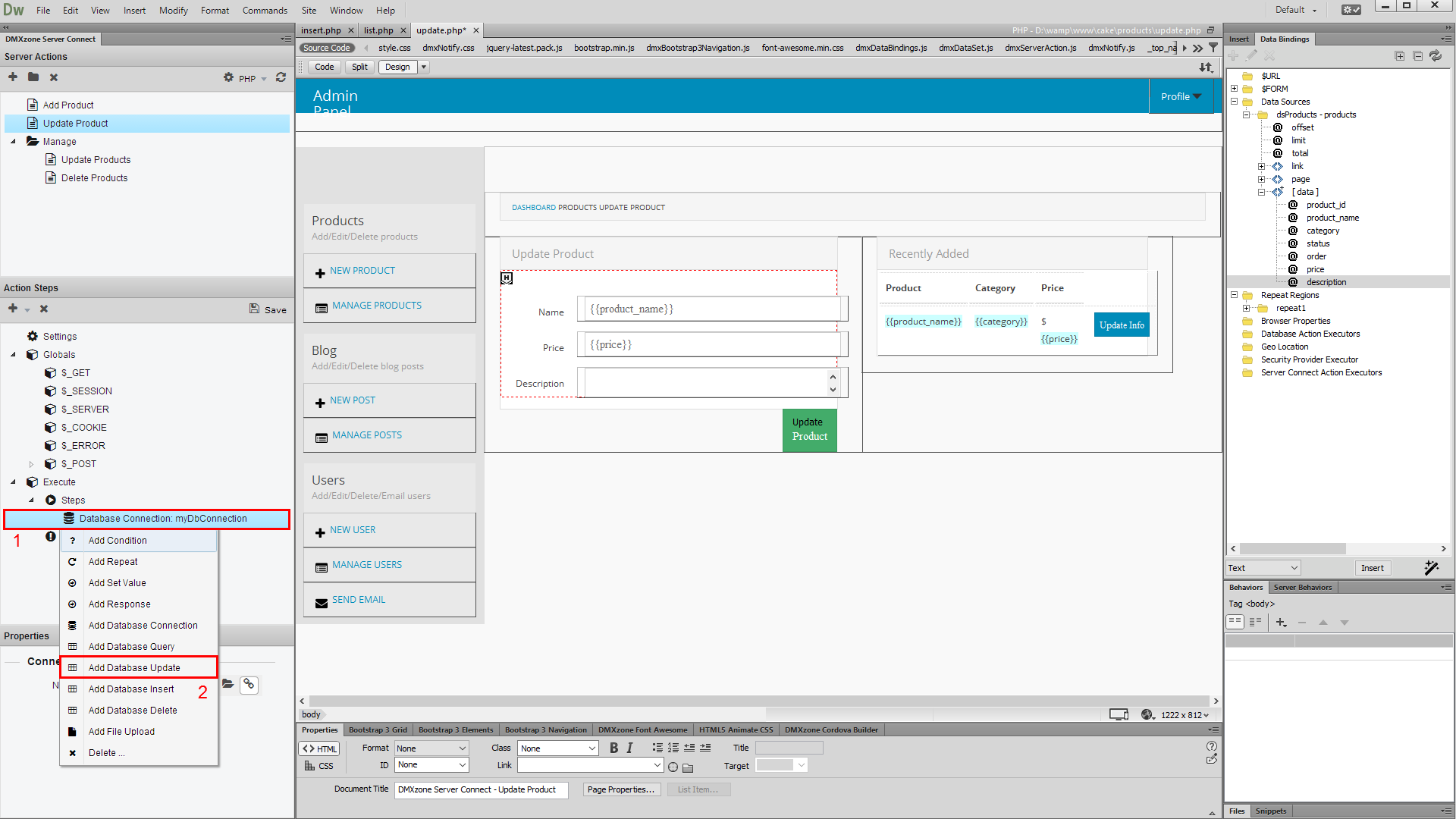Image resolution: width=1456 pixels, height=819 pixels.
Task: Select Add Database Update menu entry
Action: 139,667
